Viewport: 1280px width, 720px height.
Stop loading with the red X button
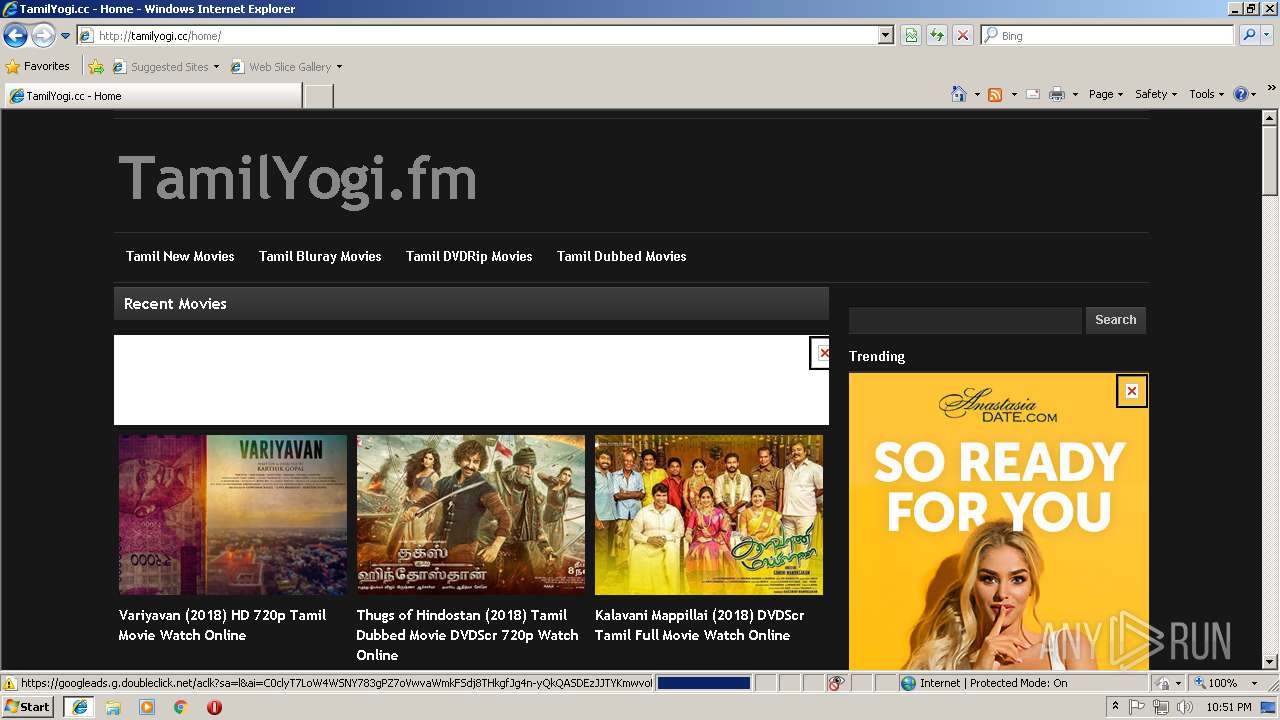click(963, 36)
